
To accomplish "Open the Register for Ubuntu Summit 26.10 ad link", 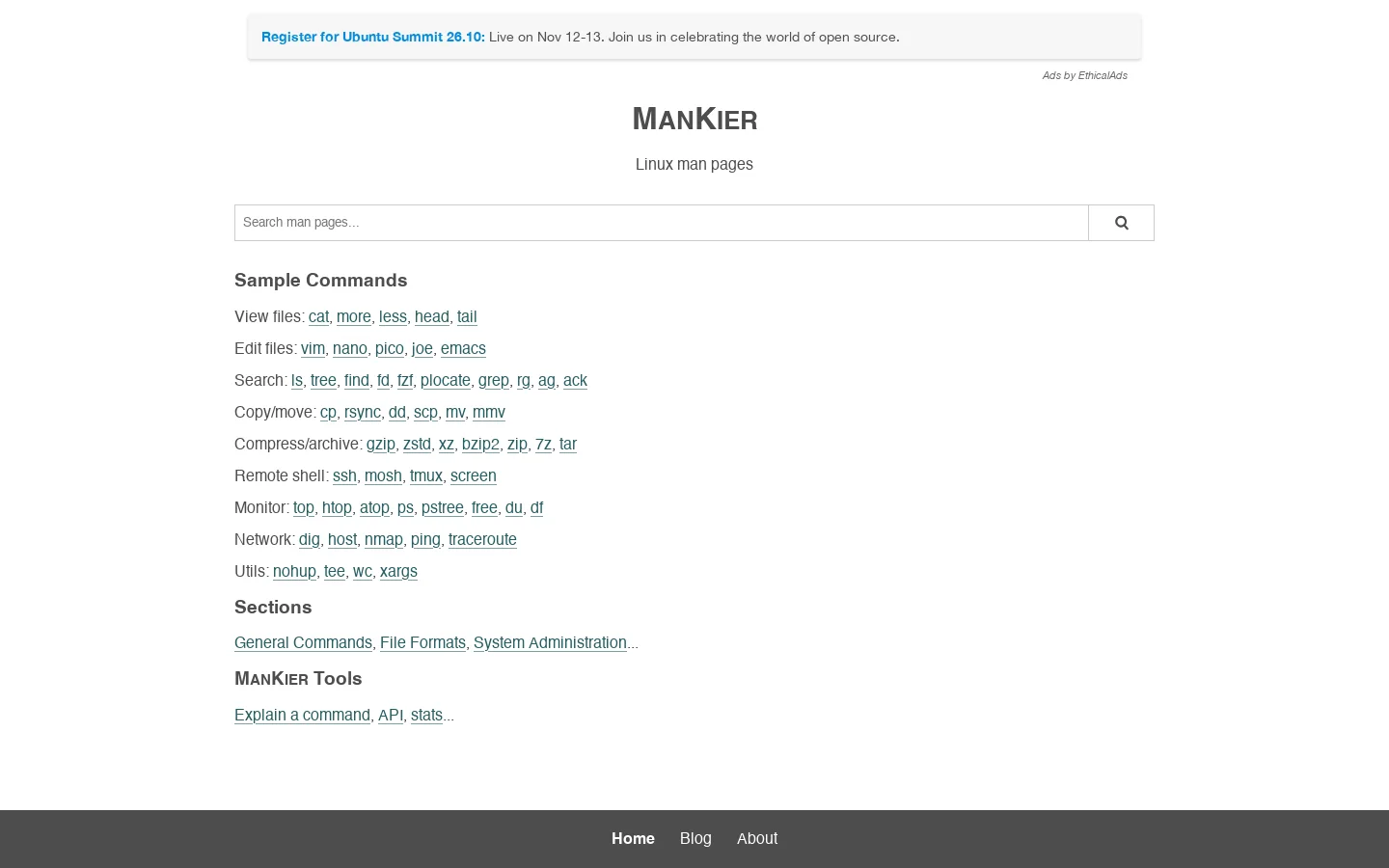I will (372, 37).
